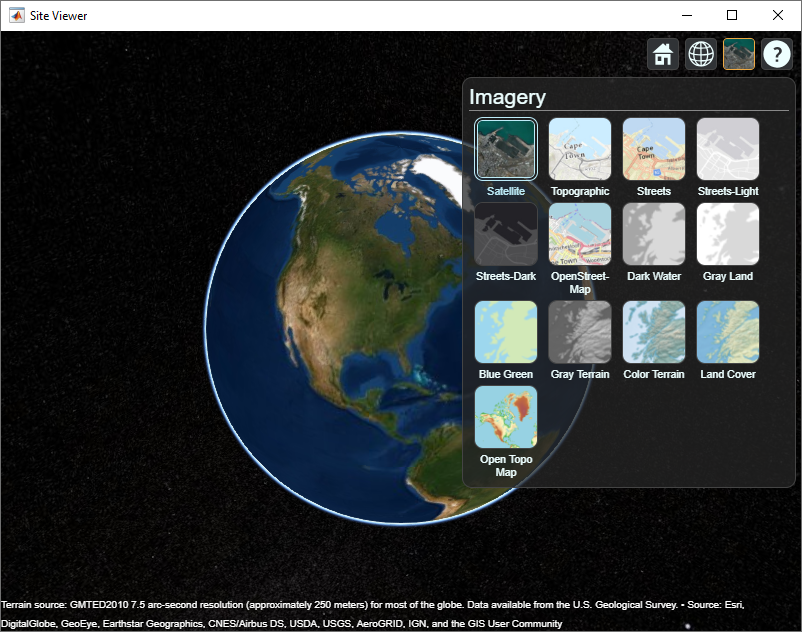This screenshot has width=802, height=632.
Task: Choose the Dark Water basemap thumbnail
Action: 654,234
